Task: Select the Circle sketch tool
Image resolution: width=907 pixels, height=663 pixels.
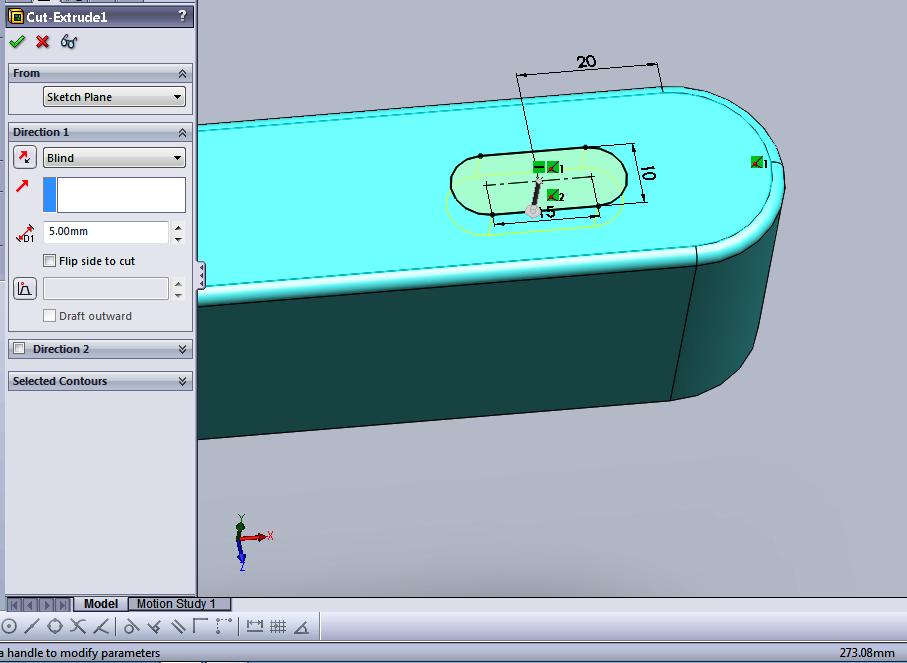Action: (x=9, y=625)
